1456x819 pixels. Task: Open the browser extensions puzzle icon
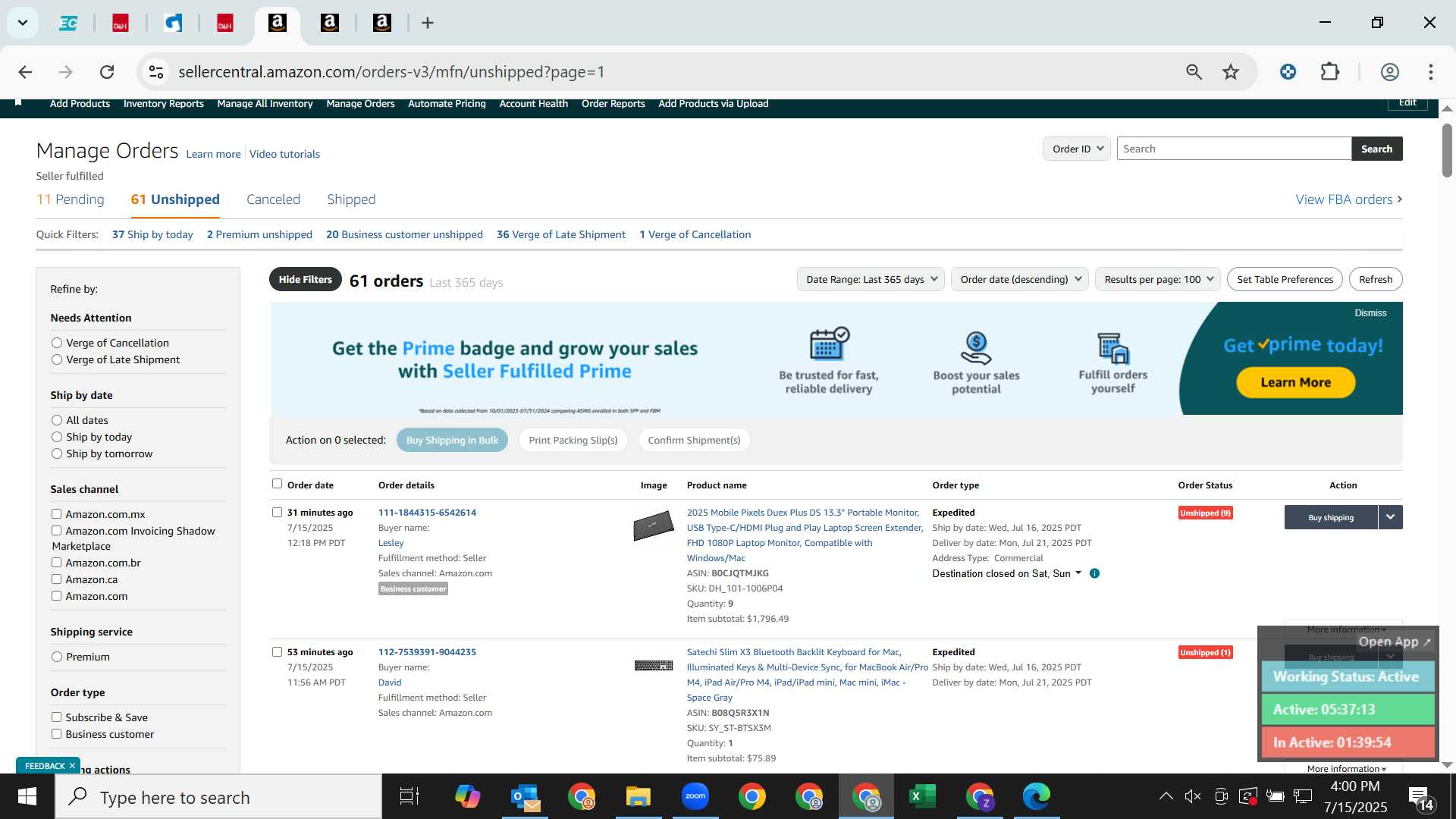(x=1330, y=72)
